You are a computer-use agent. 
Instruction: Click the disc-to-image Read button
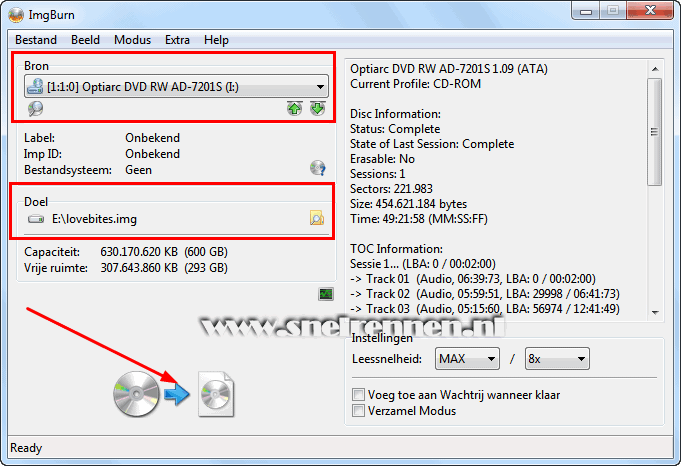(174, 394)
